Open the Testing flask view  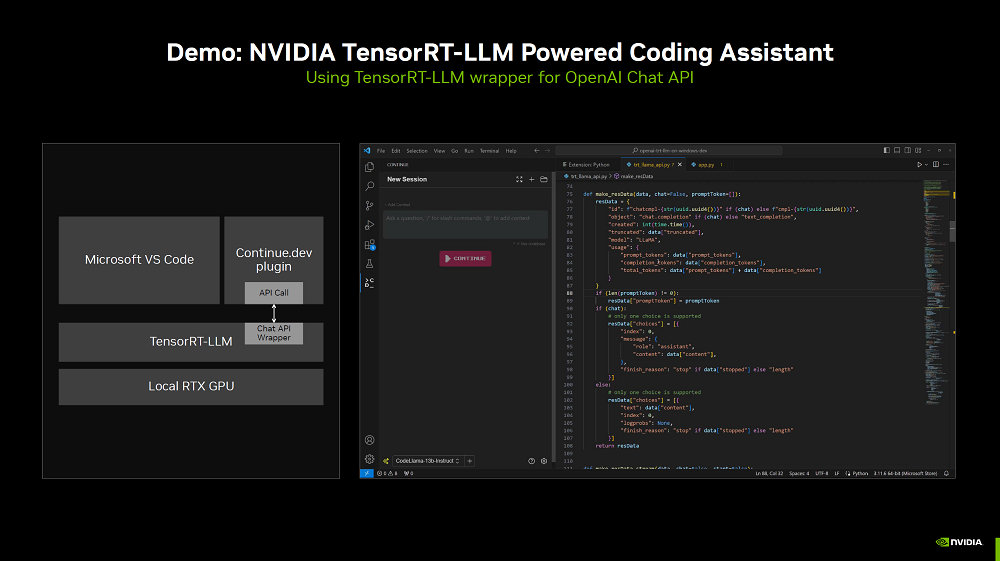(x=369, y=263)
